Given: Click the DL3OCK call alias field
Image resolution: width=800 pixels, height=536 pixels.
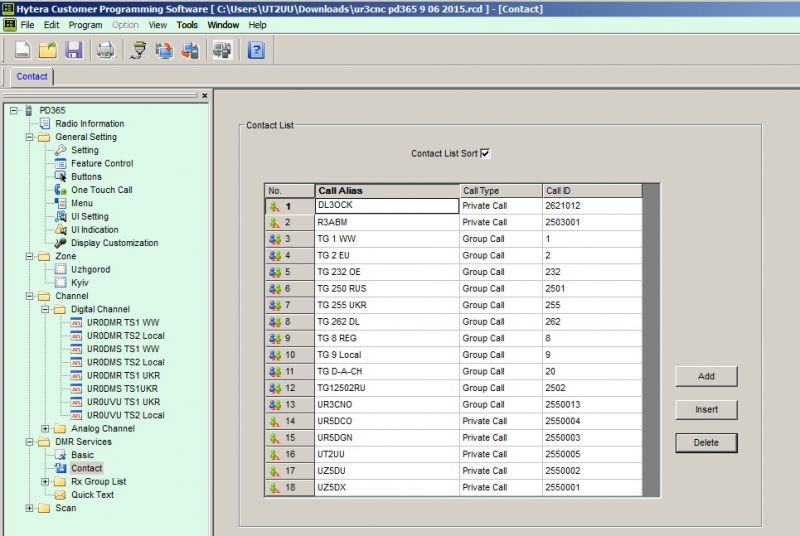Looking at the screenshot, I should click(x=386, y=205).
